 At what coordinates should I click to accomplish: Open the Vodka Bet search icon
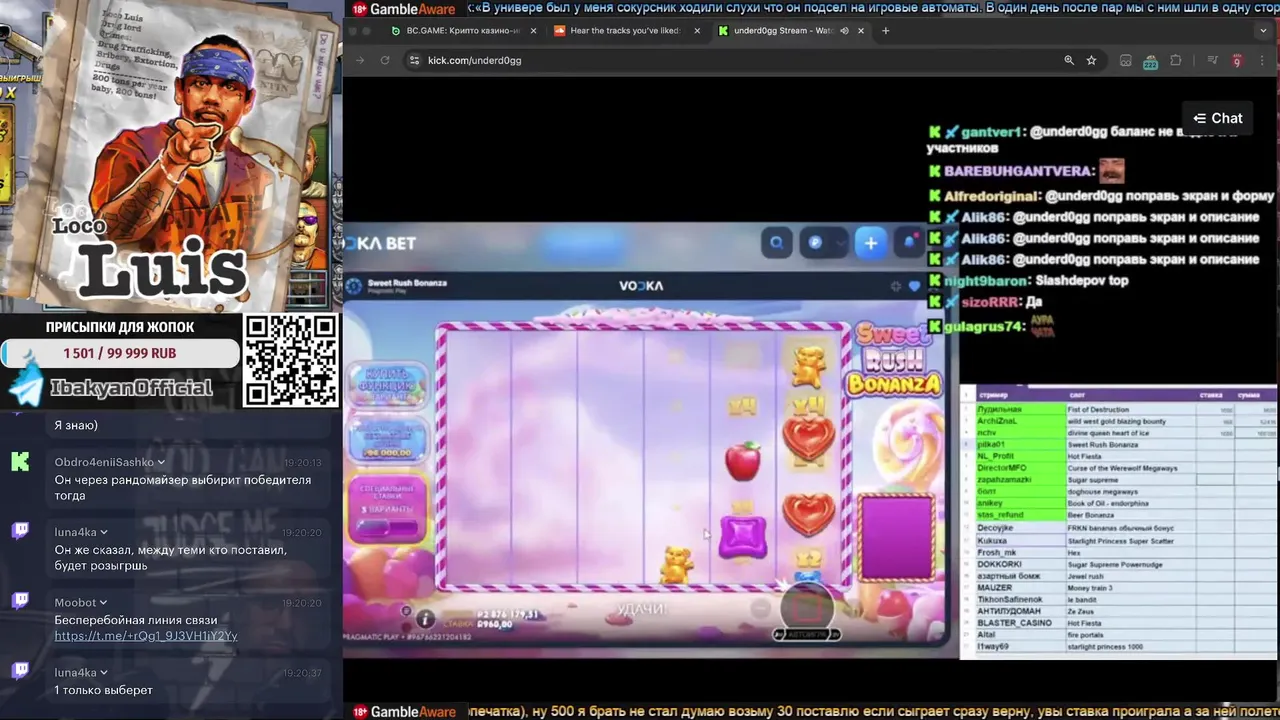pyautogui.click(x=776, y=243)
